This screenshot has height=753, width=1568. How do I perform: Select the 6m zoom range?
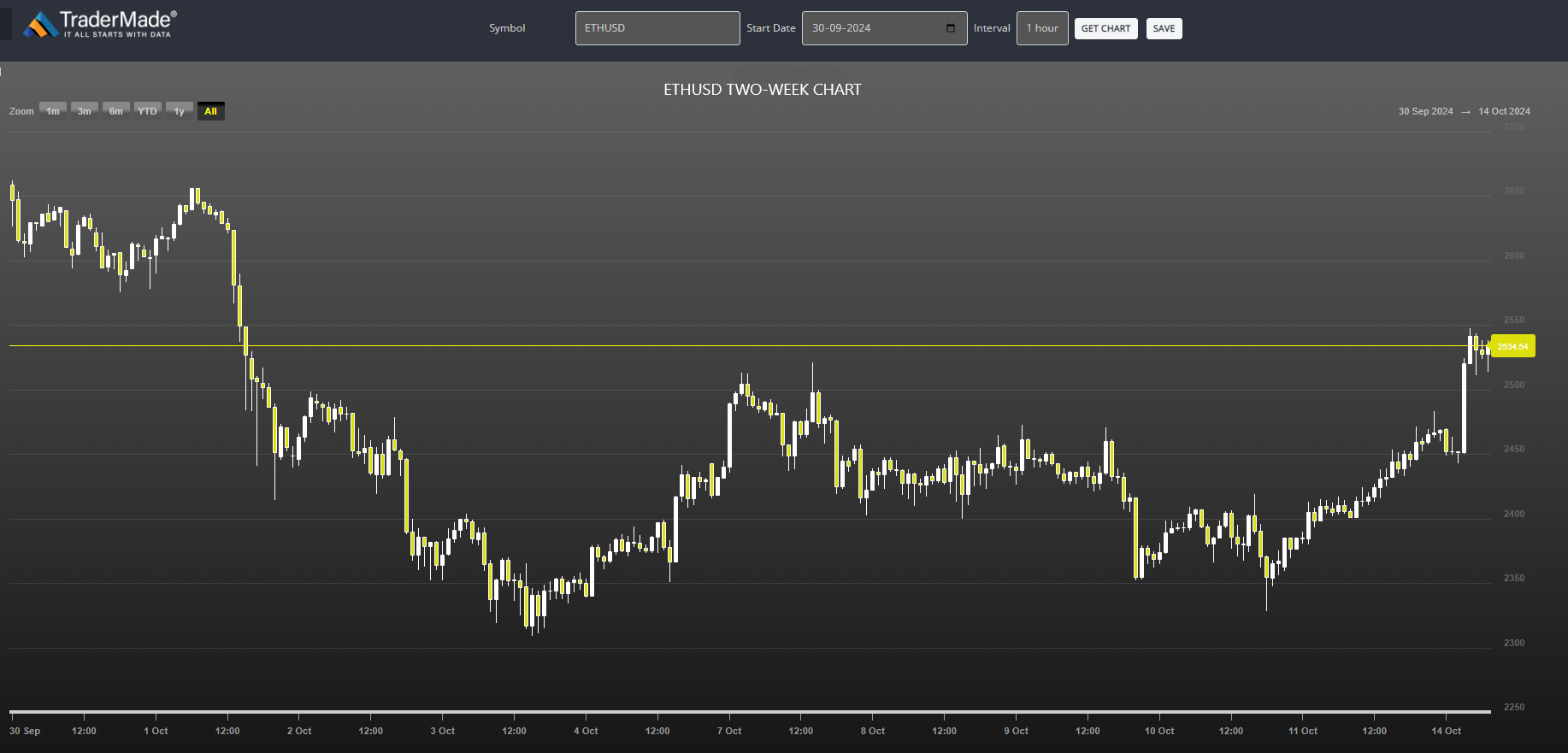pyautogui.click(x=116, y=111)
